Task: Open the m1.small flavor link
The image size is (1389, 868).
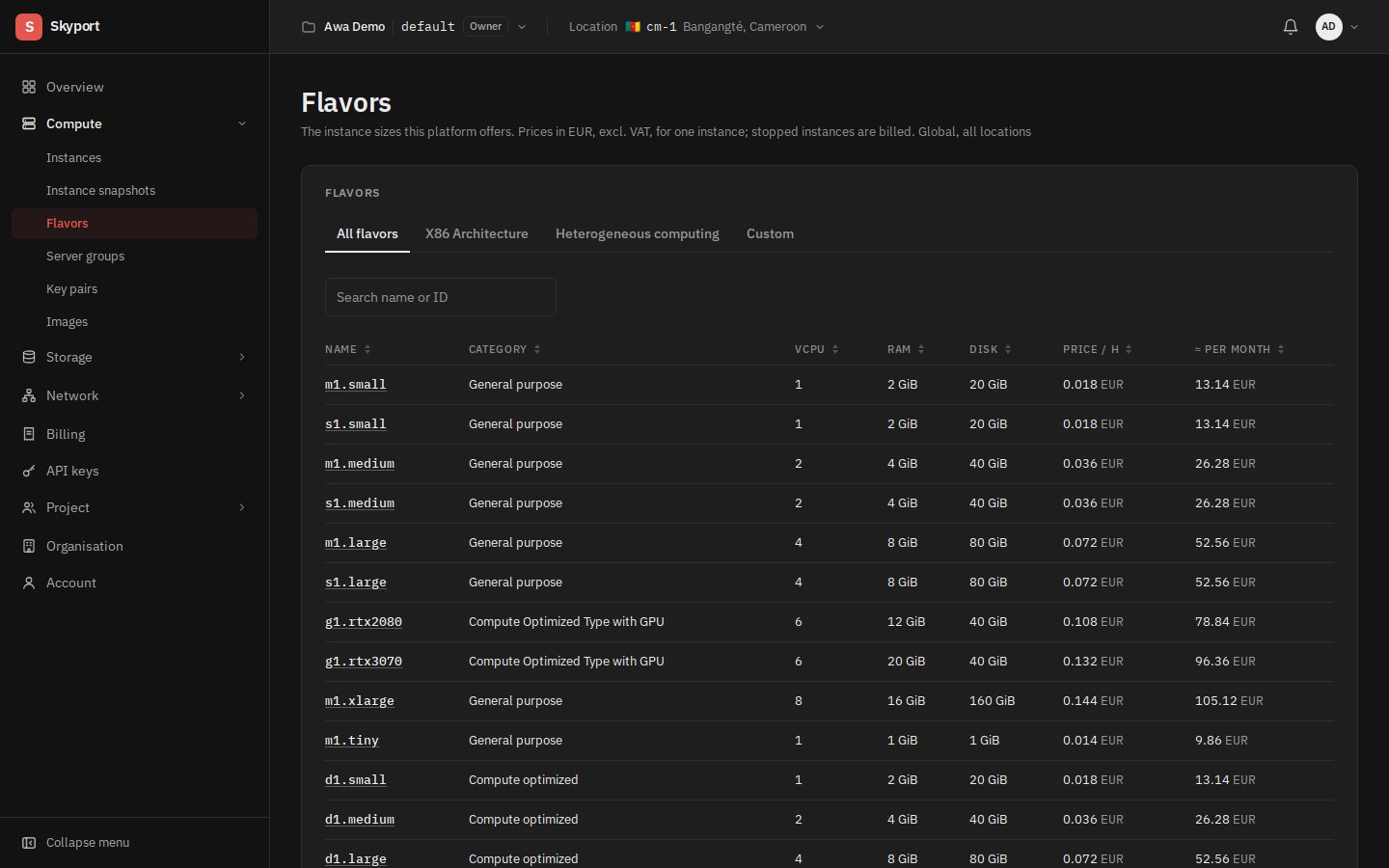Action: pos(356,384)
